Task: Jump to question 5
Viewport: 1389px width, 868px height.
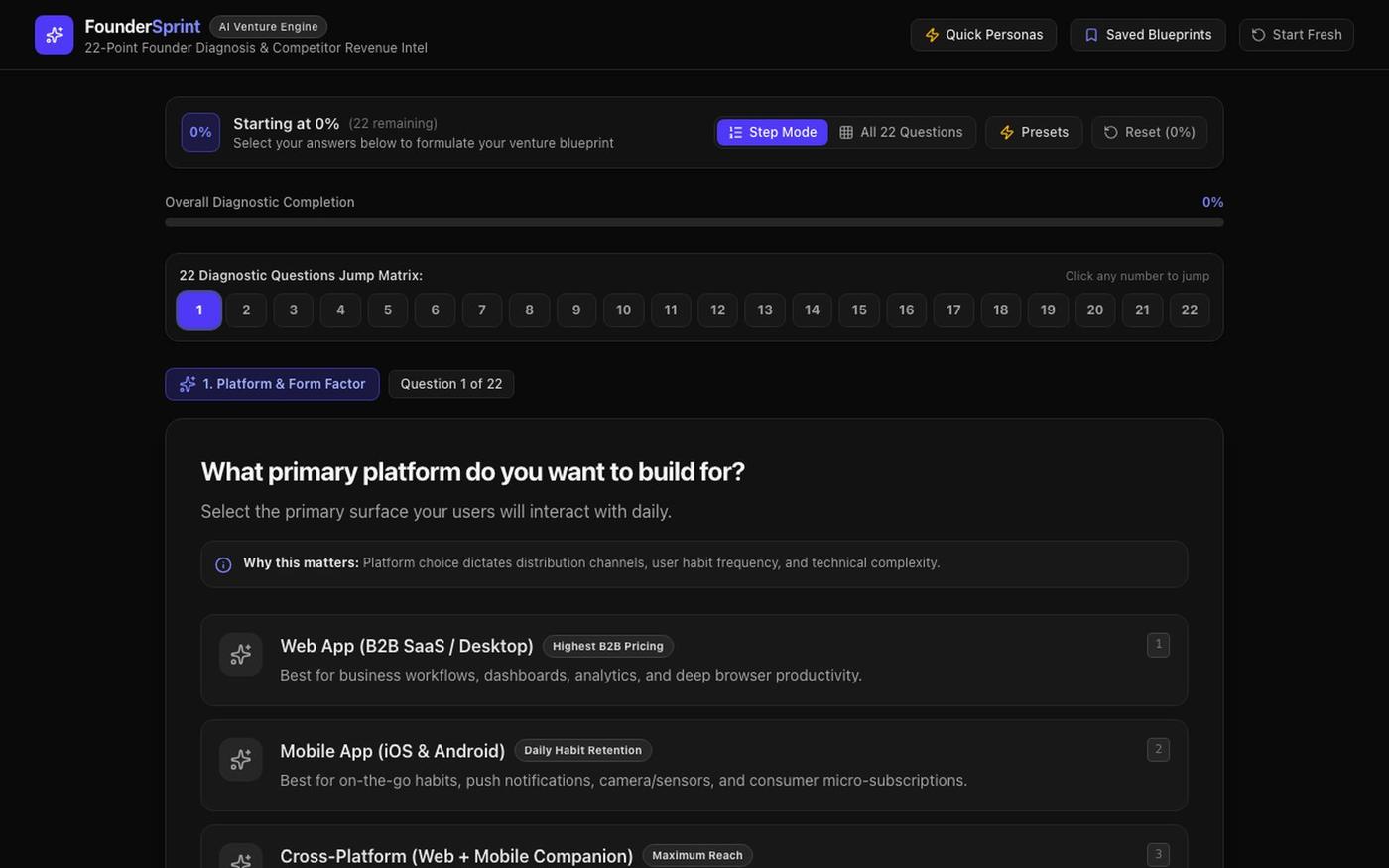Action: [388, 310]
